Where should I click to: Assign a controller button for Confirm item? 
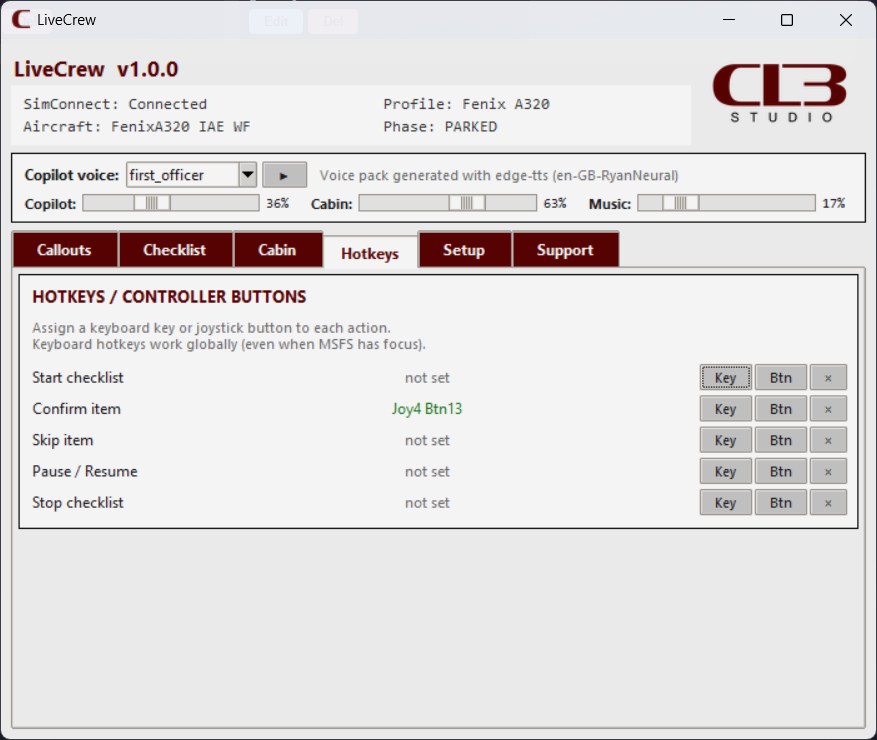tap(780, 408)
